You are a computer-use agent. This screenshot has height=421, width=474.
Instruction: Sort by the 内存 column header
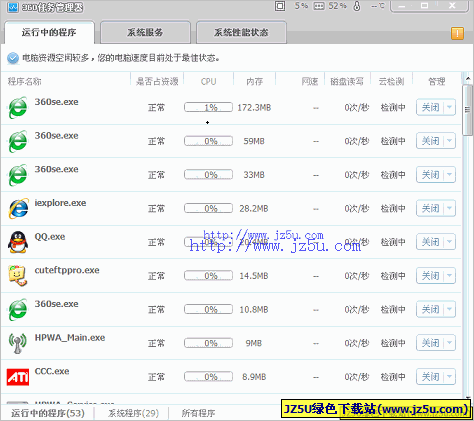255,81
